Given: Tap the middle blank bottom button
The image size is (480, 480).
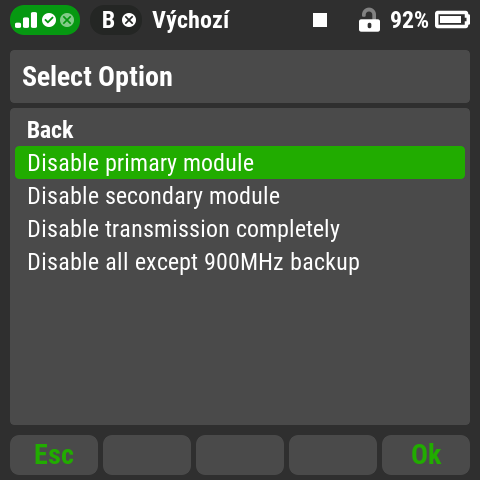Looking at the screenshot, I should click(240, 455).
